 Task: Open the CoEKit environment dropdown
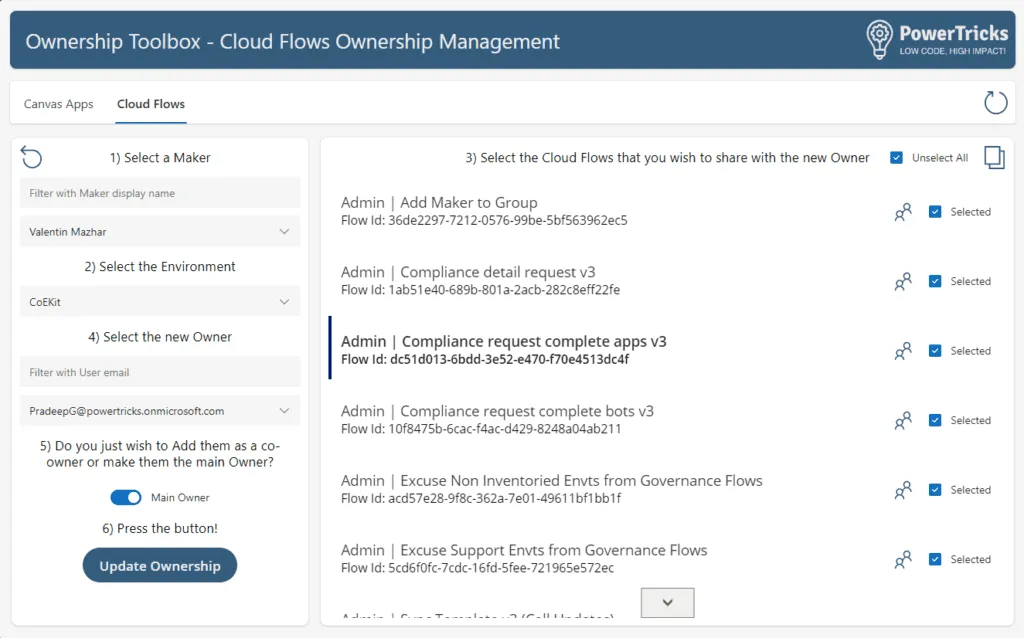(x=160, y=302)
